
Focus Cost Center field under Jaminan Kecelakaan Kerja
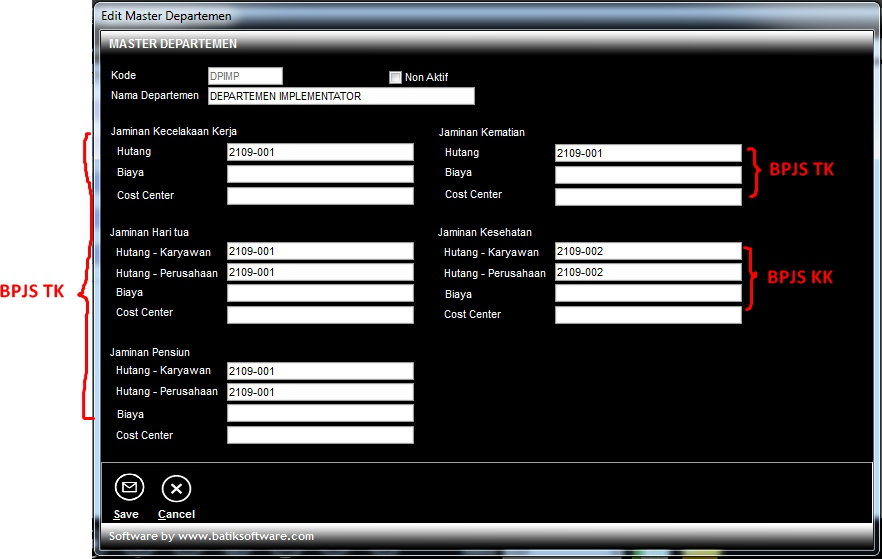pos(320,196)
